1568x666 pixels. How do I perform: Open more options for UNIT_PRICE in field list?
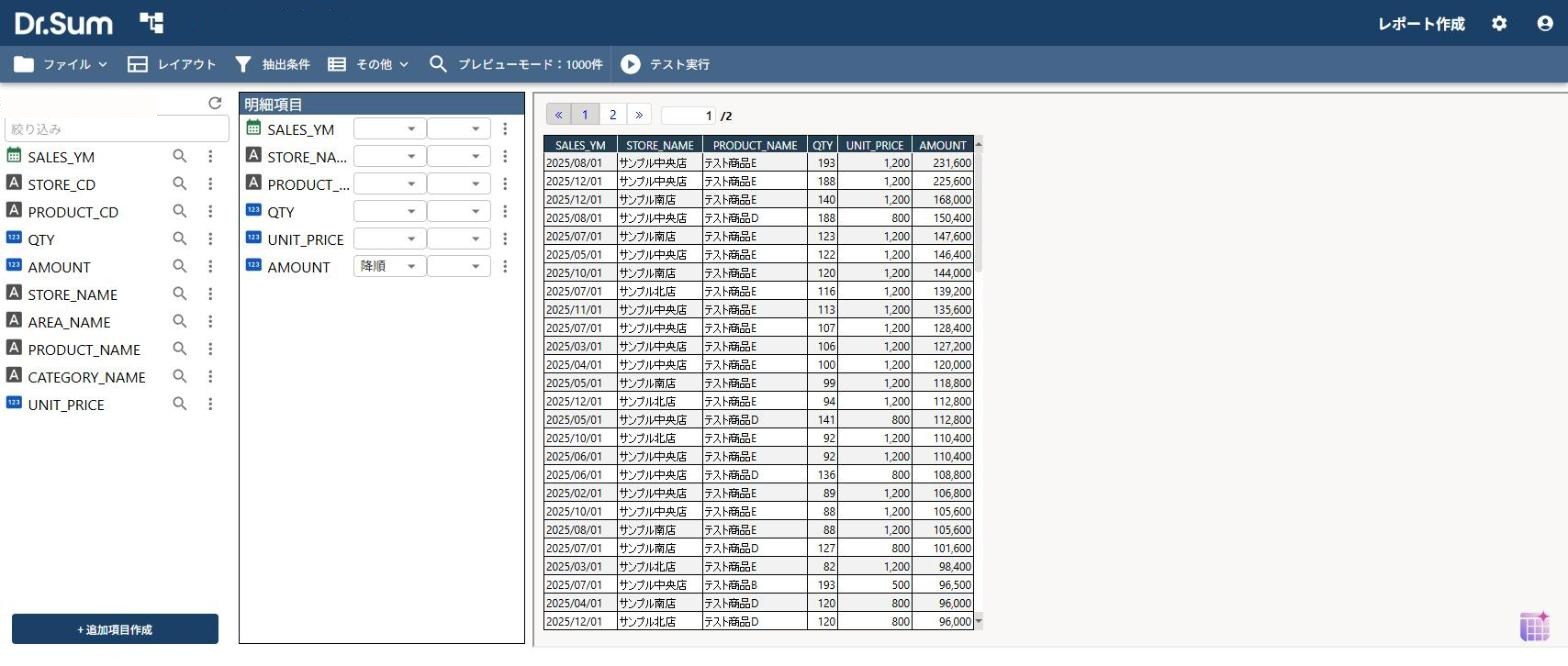coord(210,404)
